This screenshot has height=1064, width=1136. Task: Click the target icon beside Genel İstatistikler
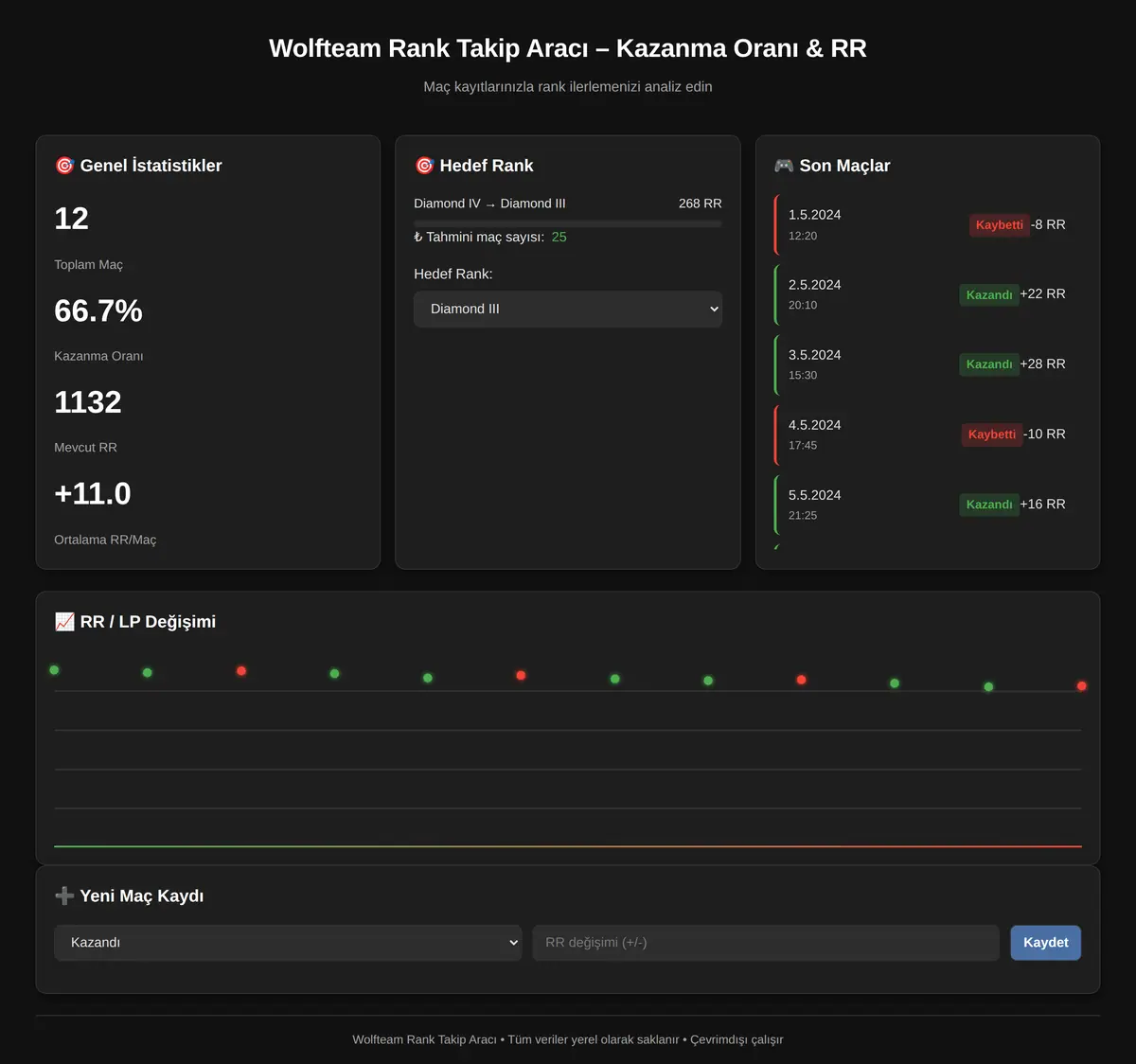coord(64,166)
